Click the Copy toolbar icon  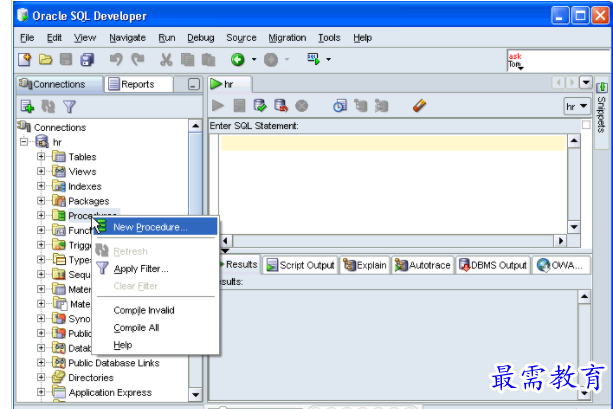click(x=187, y=59)
